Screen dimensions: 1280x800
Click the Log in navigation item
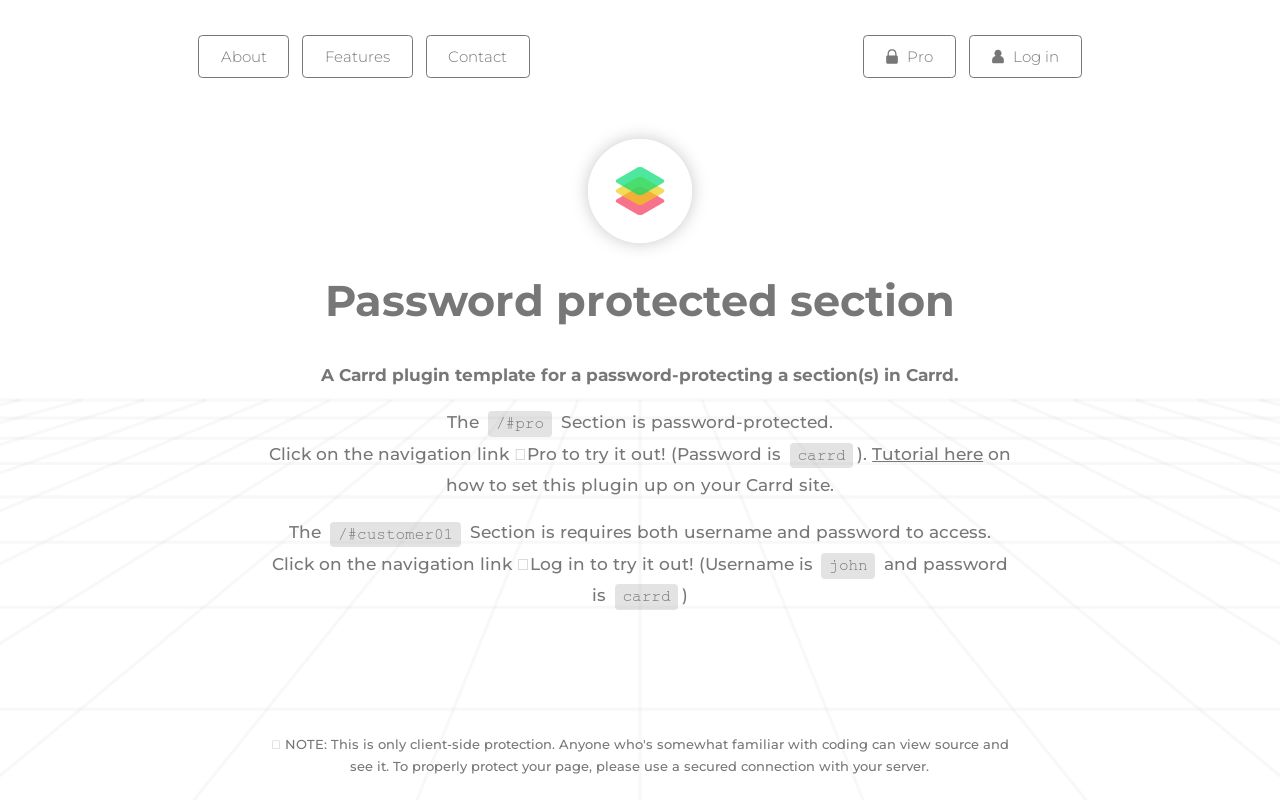1025,57
